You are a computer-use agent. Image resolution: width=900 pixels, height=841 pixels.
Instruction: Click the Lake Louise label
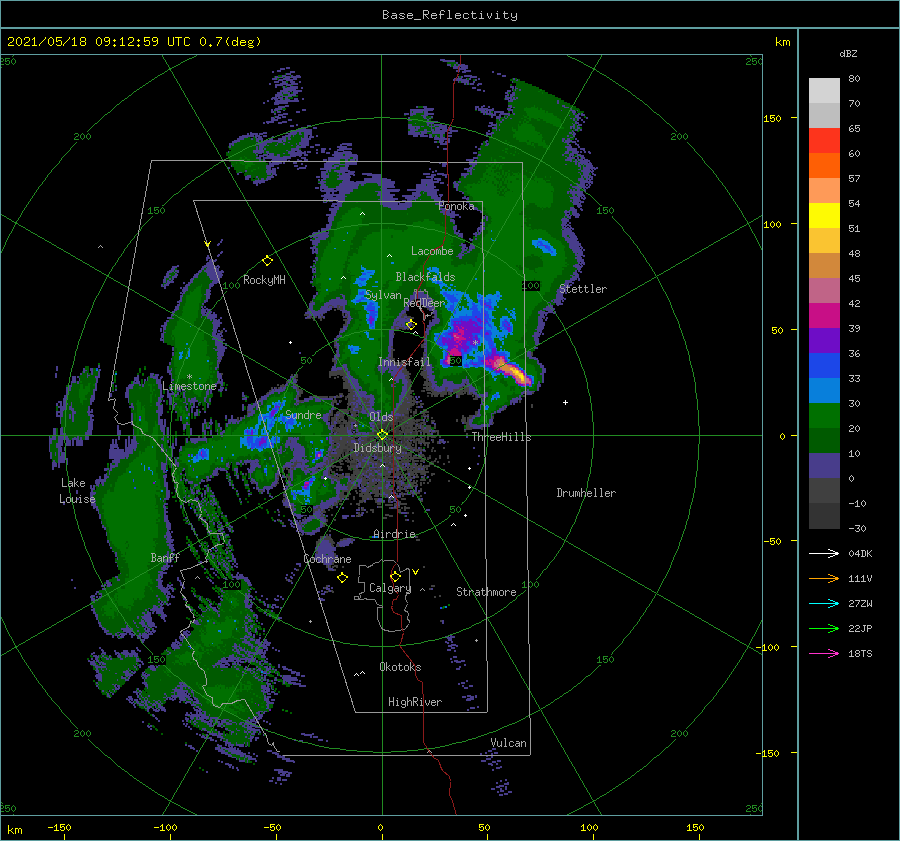tap(77, 491)
